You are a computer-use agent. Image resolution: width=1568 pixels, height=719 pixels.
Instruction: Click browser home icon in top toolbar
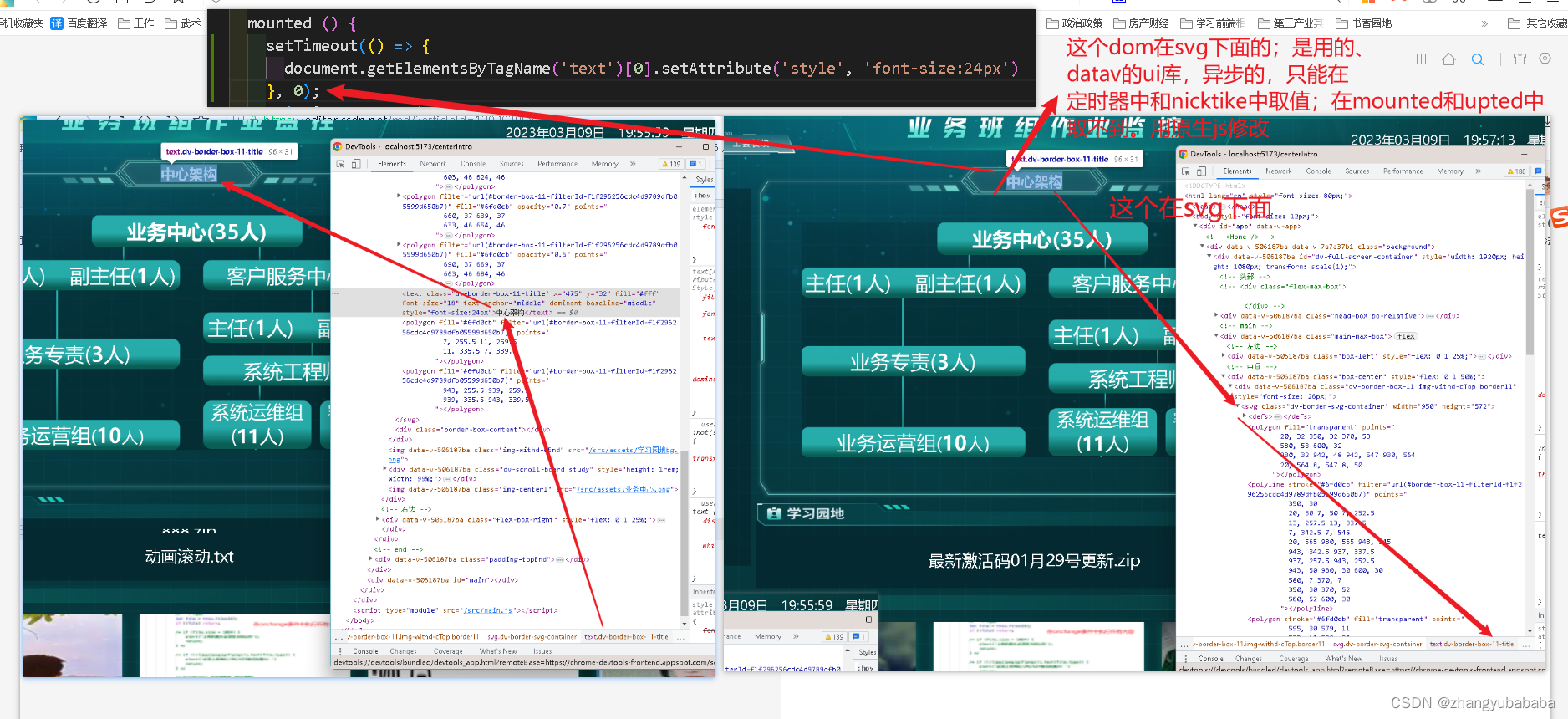point(1449,59)
